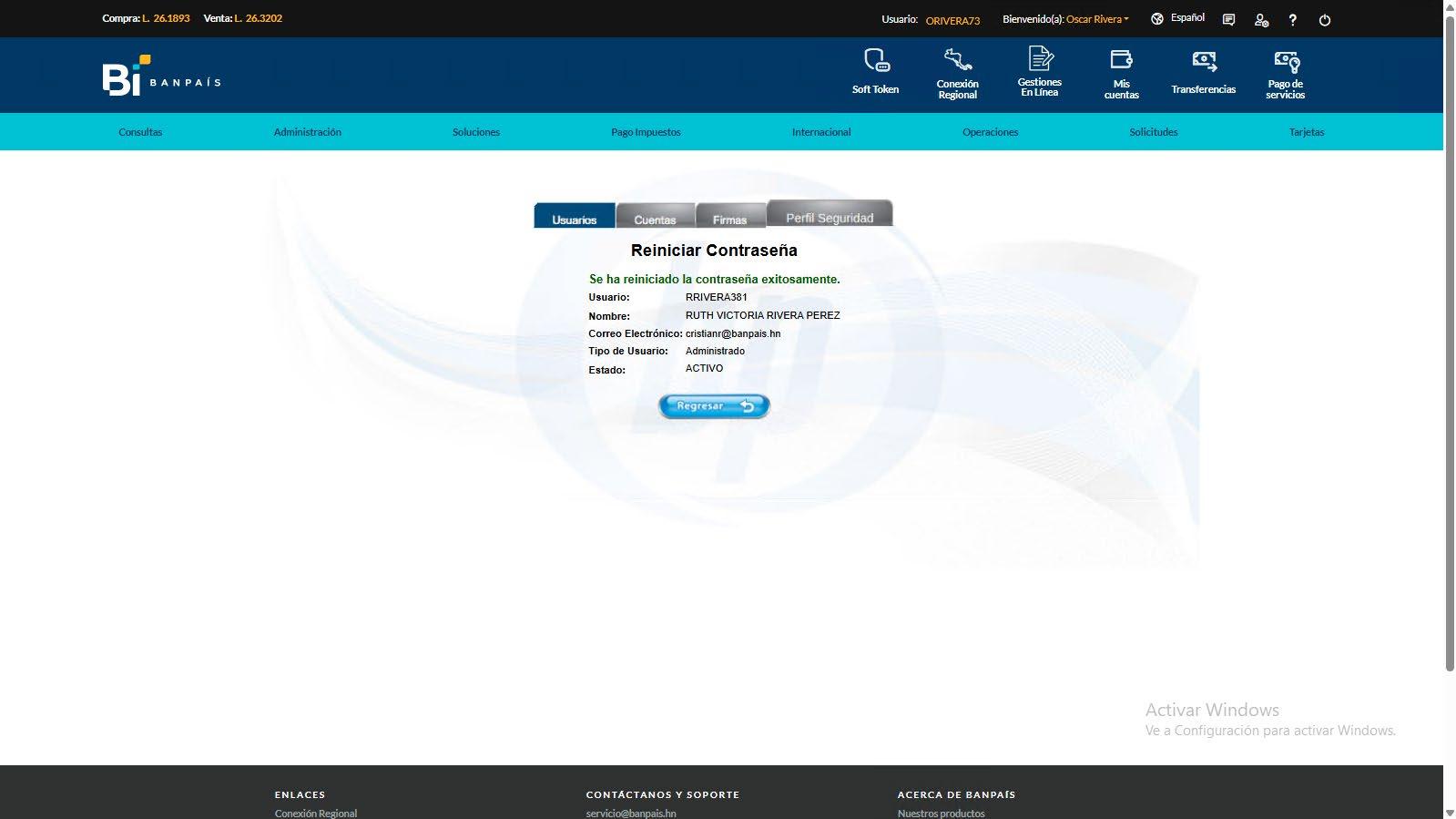The height and width of the screenshot is (819, 1456).
Task: Open the Mis cuentas wallet icon
Action: 1121,59
